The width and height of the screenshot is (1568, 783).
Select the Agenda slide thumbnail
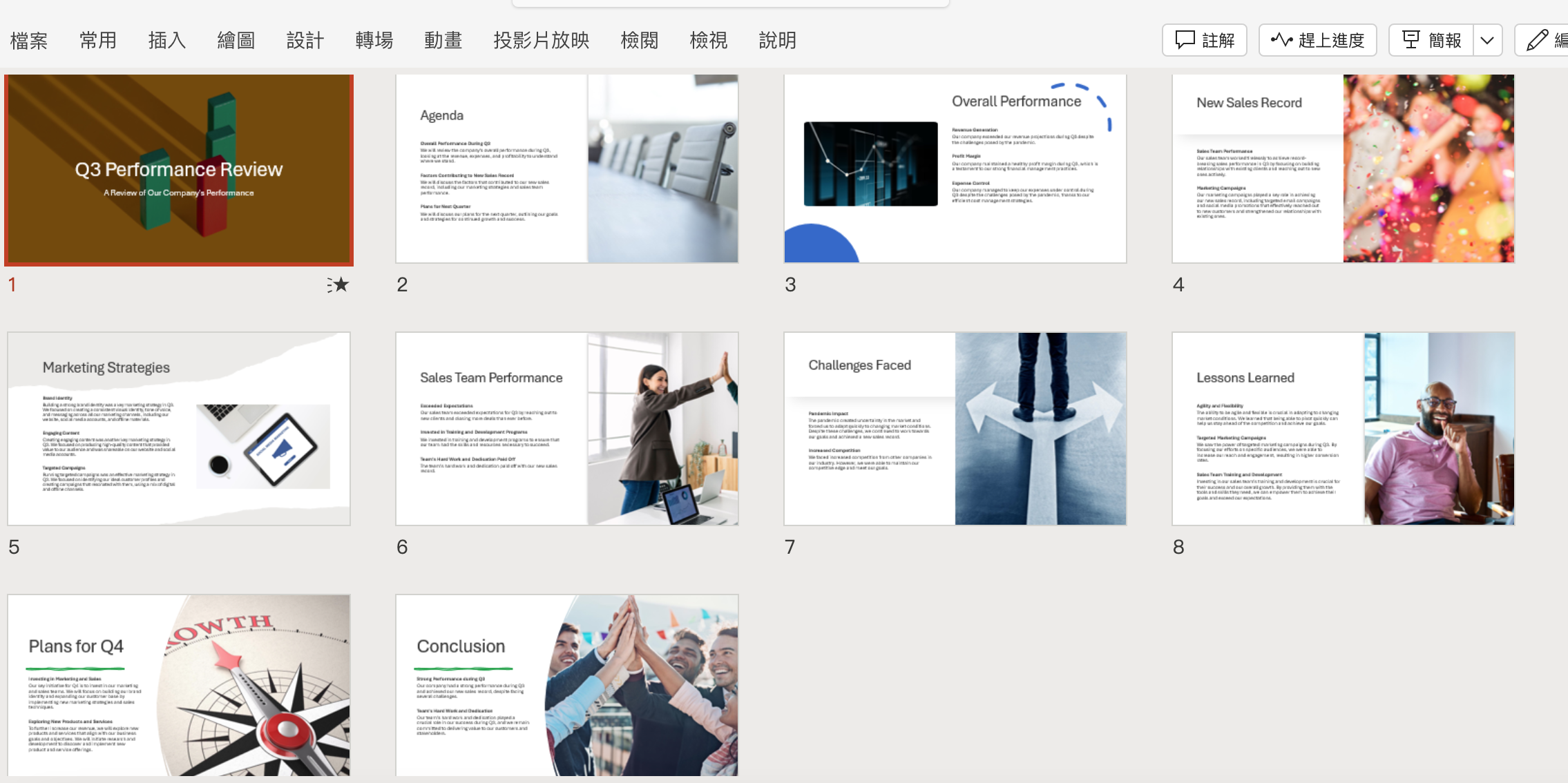coord(566,168)
